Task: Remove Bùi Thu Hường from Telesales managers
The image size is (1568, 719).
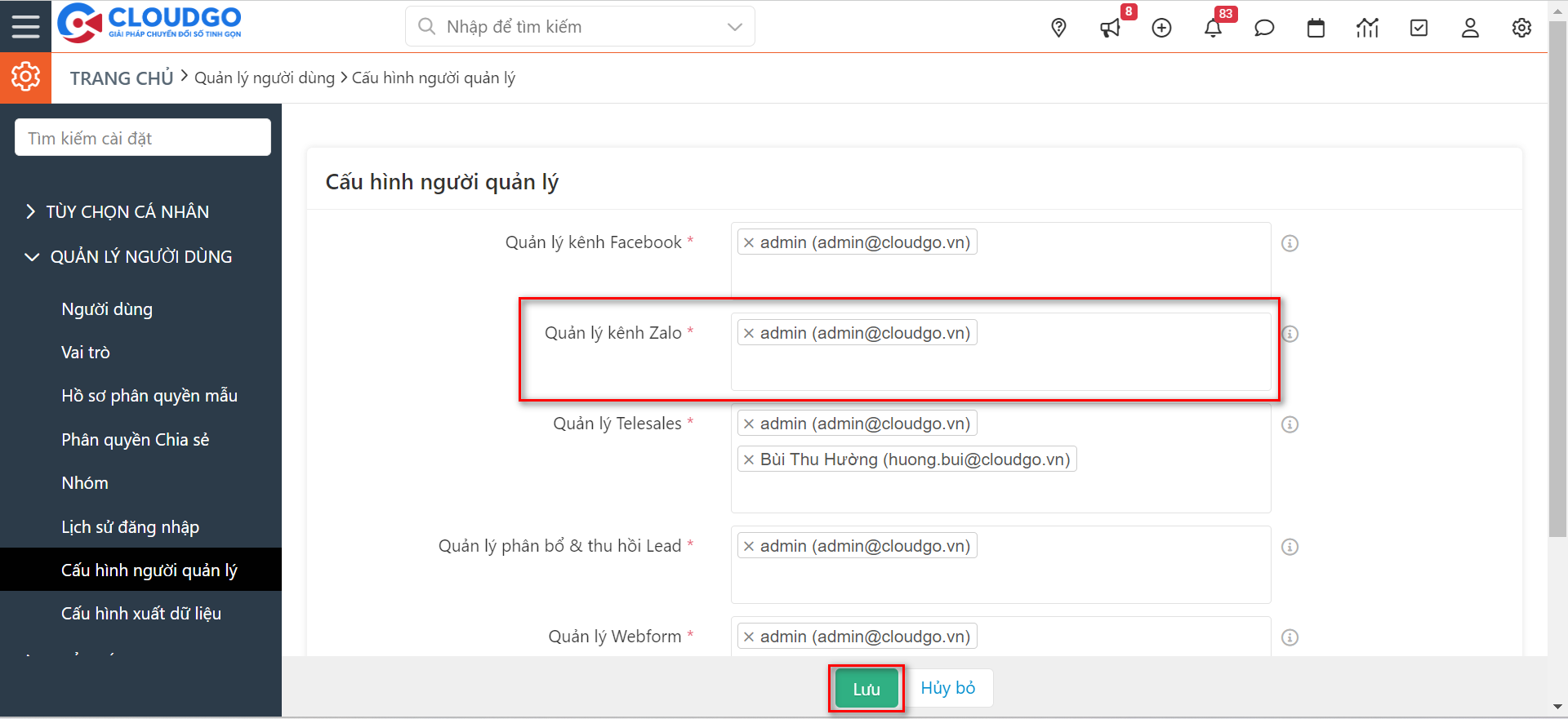Action: pos(749,459)
